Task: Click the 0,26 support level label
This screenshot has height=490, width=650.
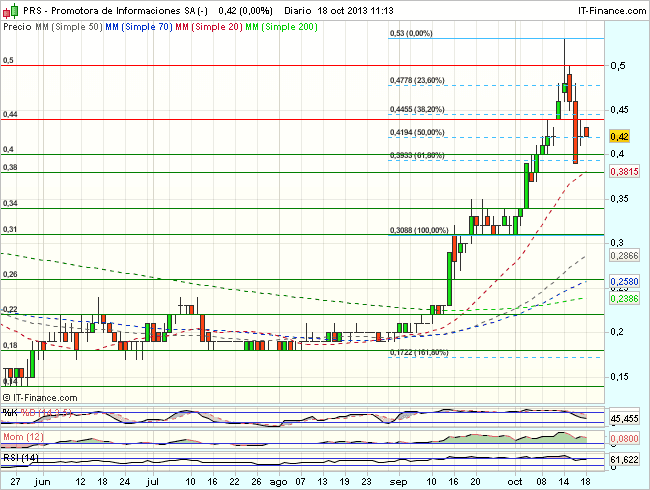Action: [x=10, y=274]
